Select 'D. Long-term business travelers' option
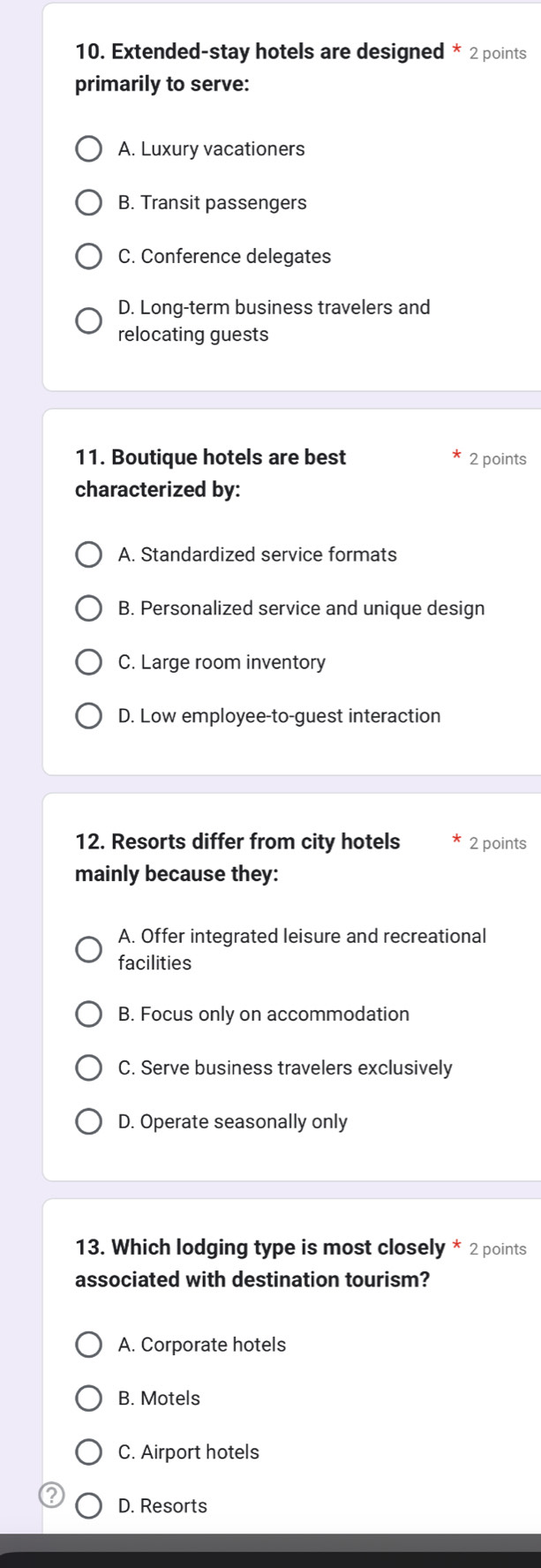541x1568 pixels. pyautogui.click(x=88, y=321)
